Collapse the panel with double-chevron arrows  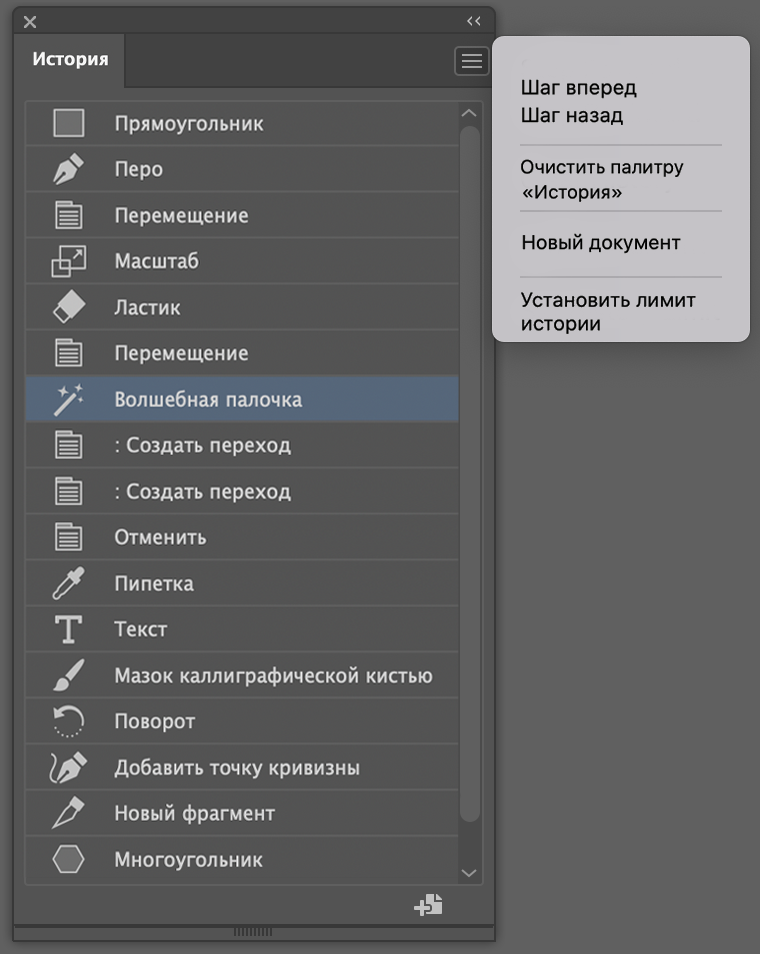pyautogui.click(x=474, y=21)
